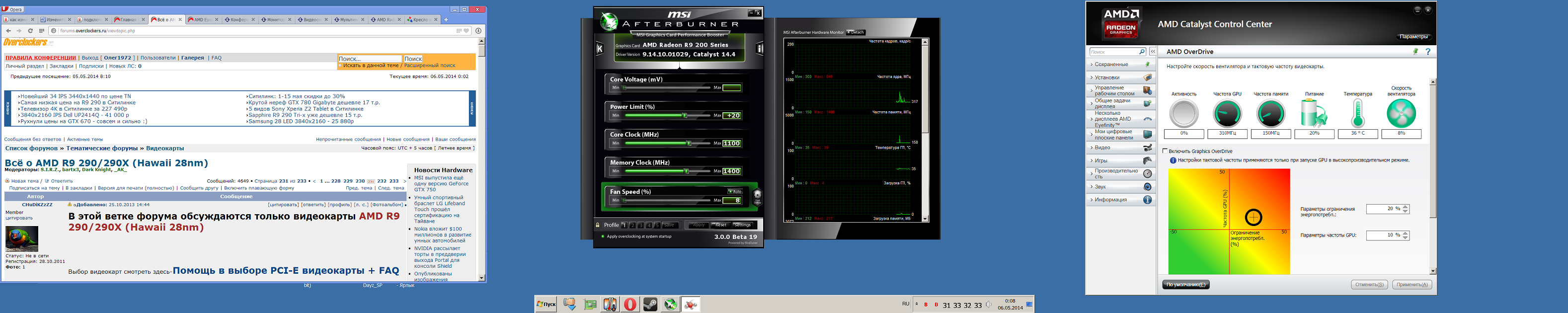
Task: Toggle Fan Speed 'Auto' button in Afterburner
Action: click(735, 191)
